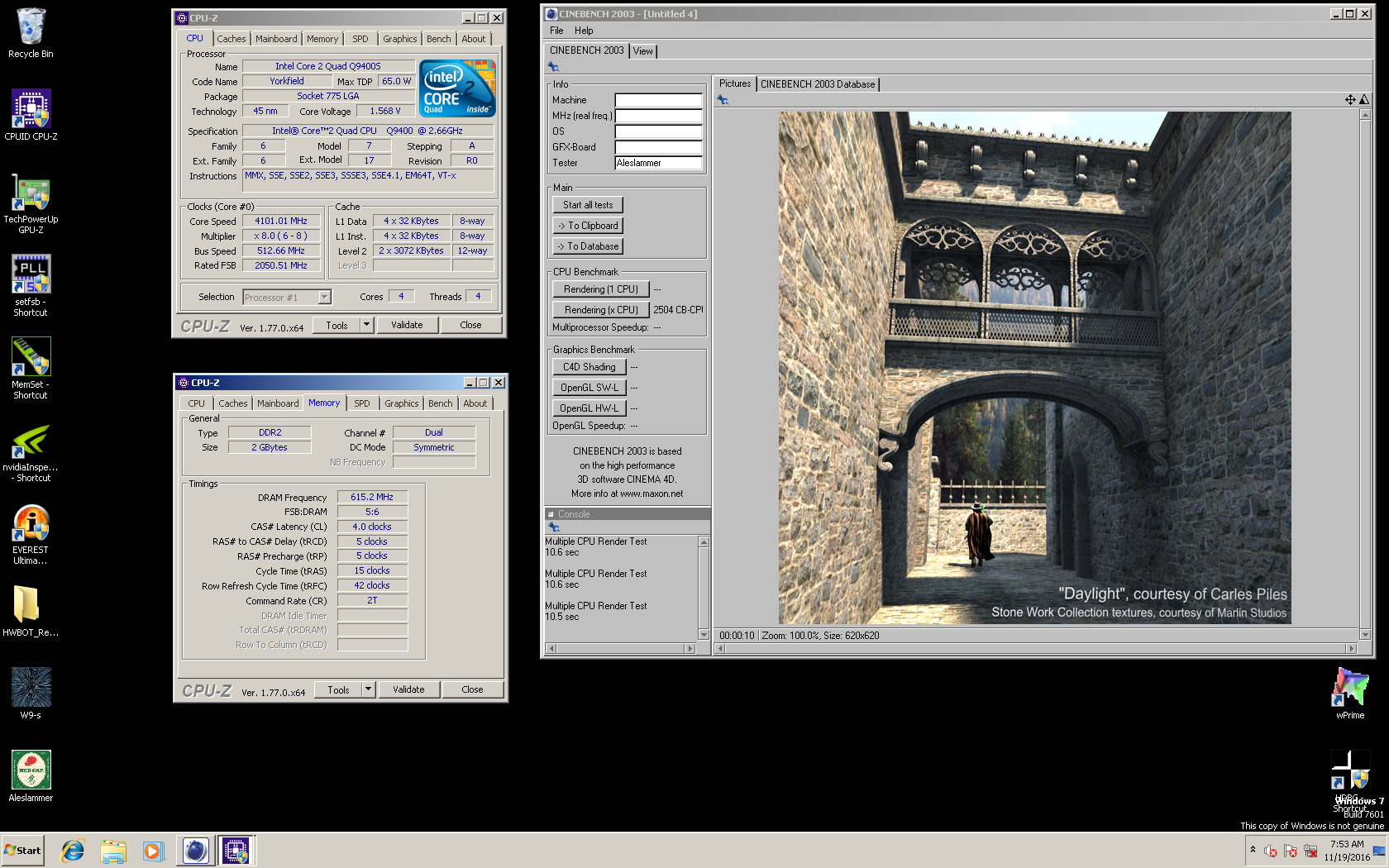
Task: Switch to the View tab in CINEBENCH
Action: click(642, 51)
